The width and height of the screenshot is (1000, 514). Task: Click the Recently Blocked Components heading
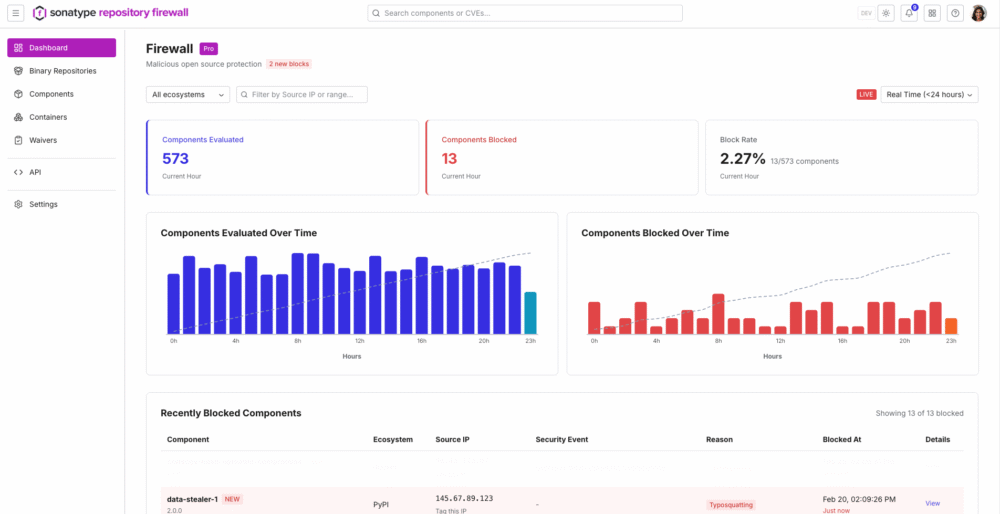[x=231, y=413]
